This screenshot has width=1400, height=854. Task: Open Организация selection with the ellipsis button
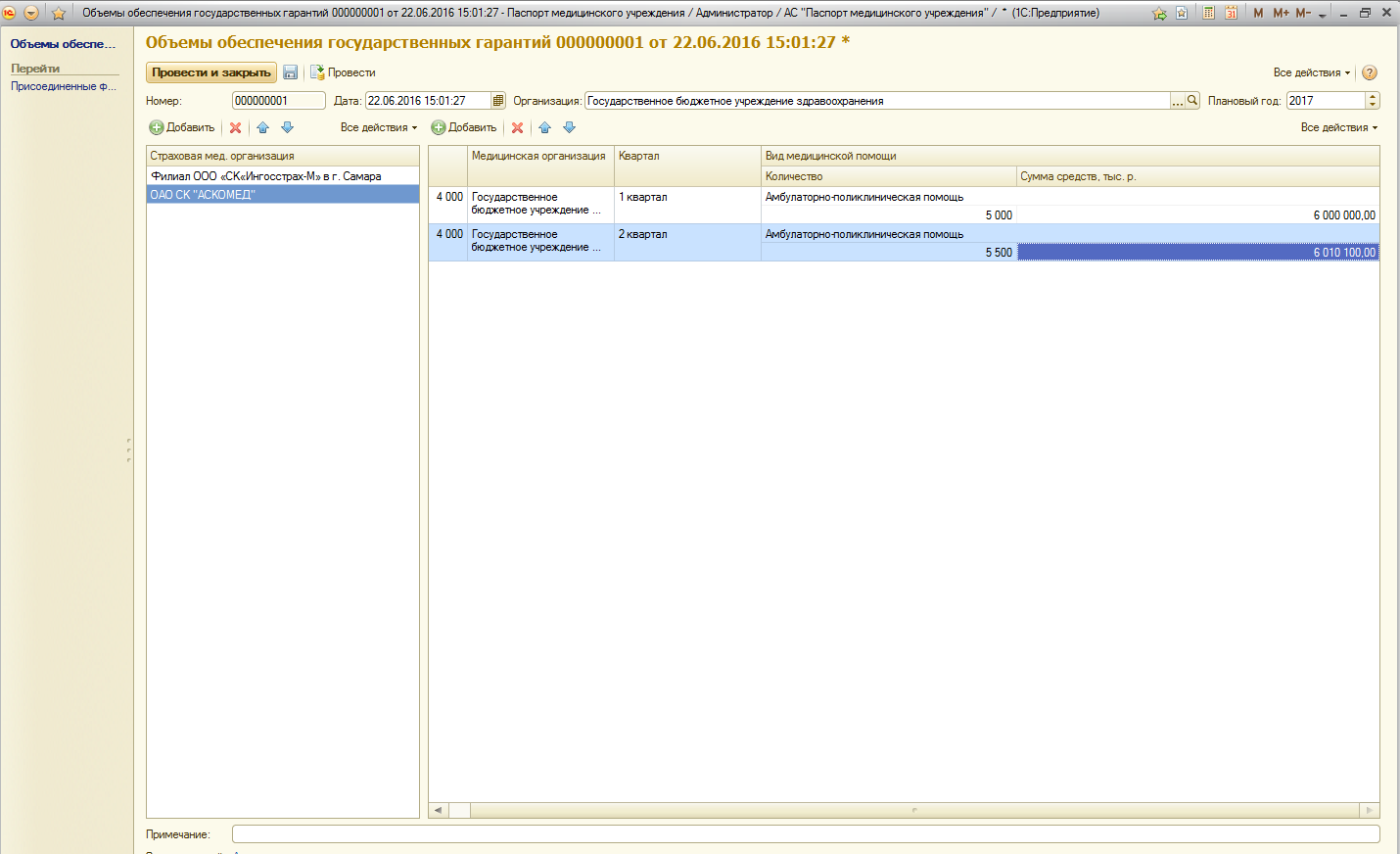[1178, 101]
